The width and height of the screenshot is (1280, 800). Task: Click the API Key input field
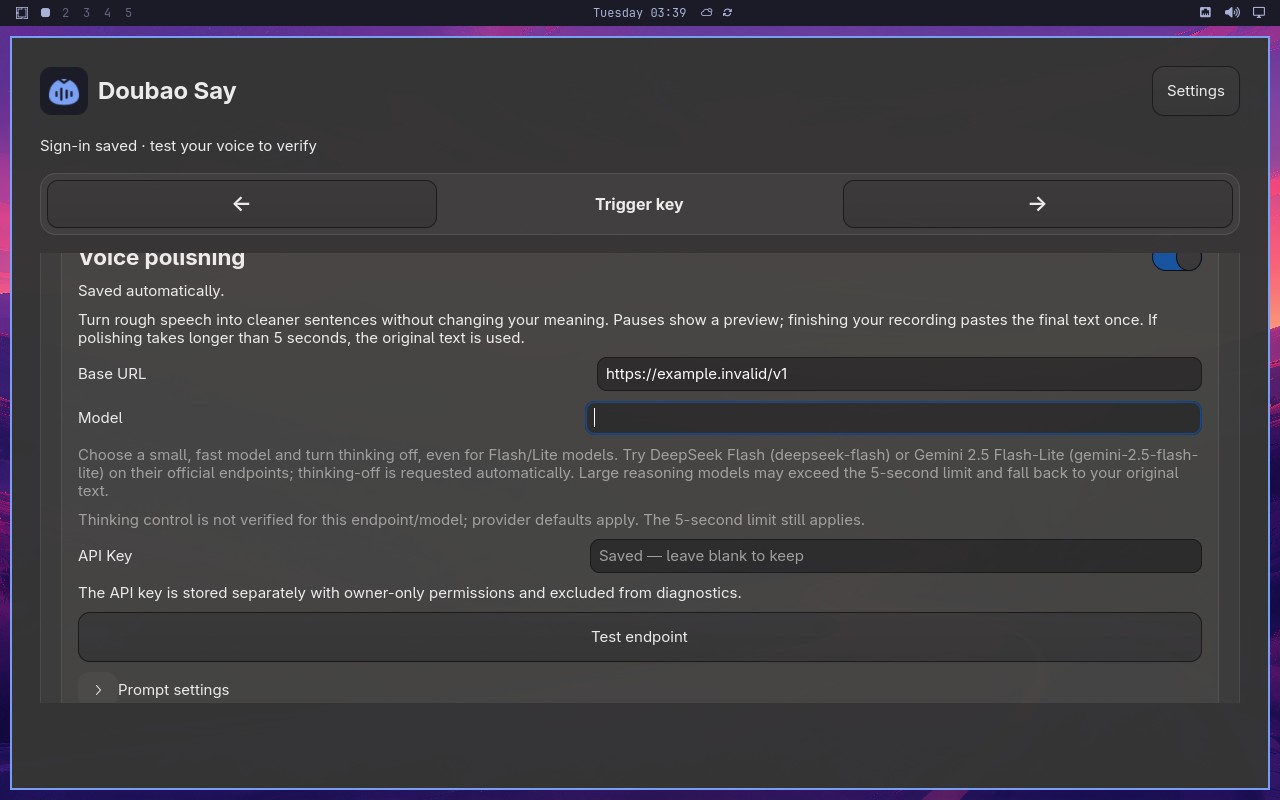pos(895,556)
